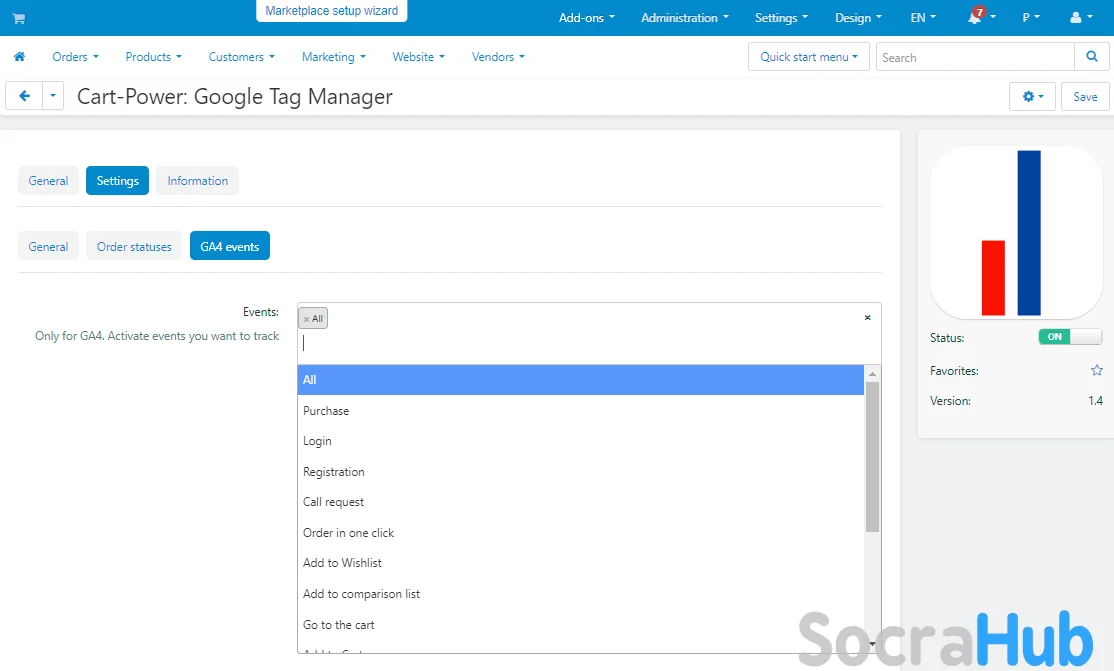1114x671 pixels.
Task: Remove the 'All' tag from Events
Action: (x=306, y=319)
